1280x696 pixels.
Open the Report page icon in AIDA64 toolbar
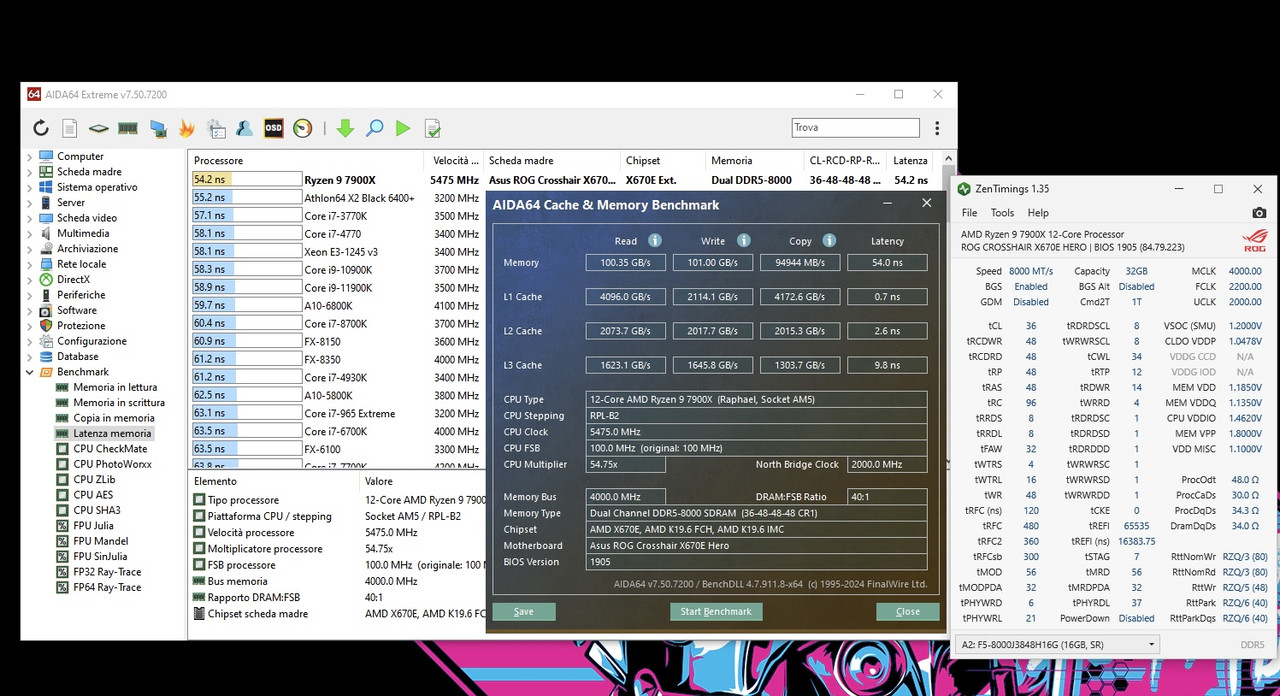click(70, 128)
